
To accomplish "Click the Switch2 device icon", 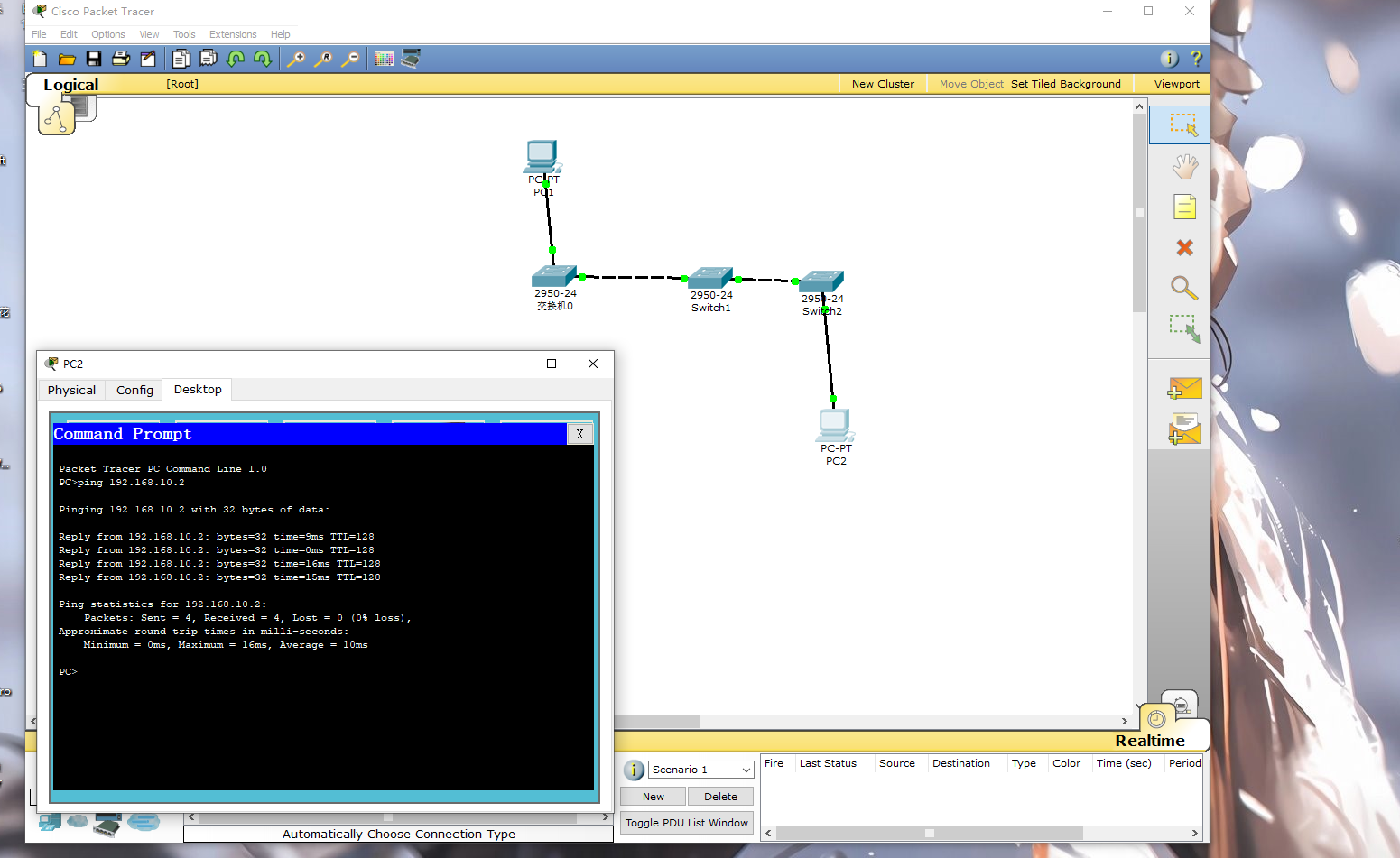I will point(821,281).
